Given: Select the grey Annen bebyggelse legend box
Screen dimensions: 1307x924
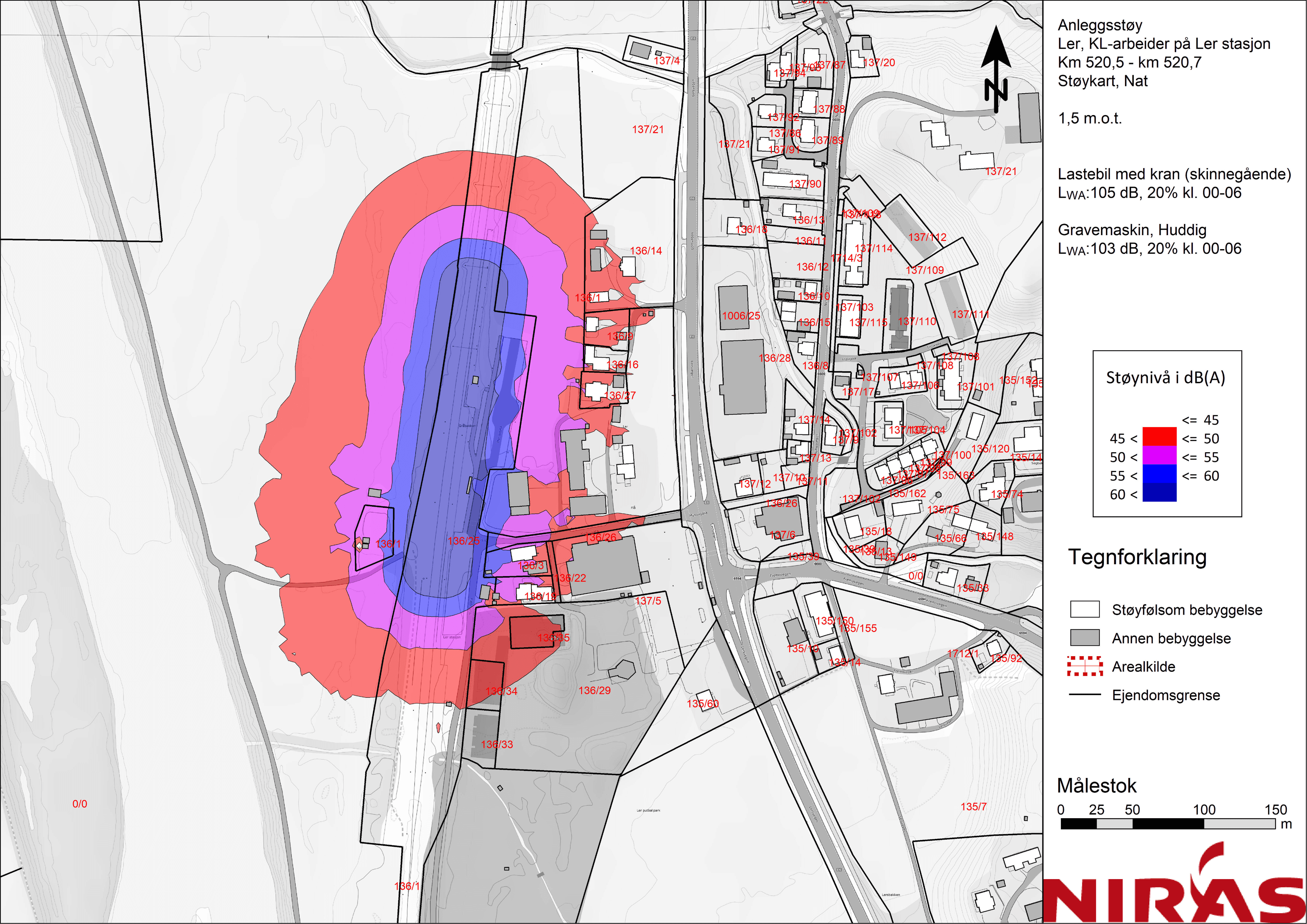Looking at the screenshot, I should [x=1084, y=638].
